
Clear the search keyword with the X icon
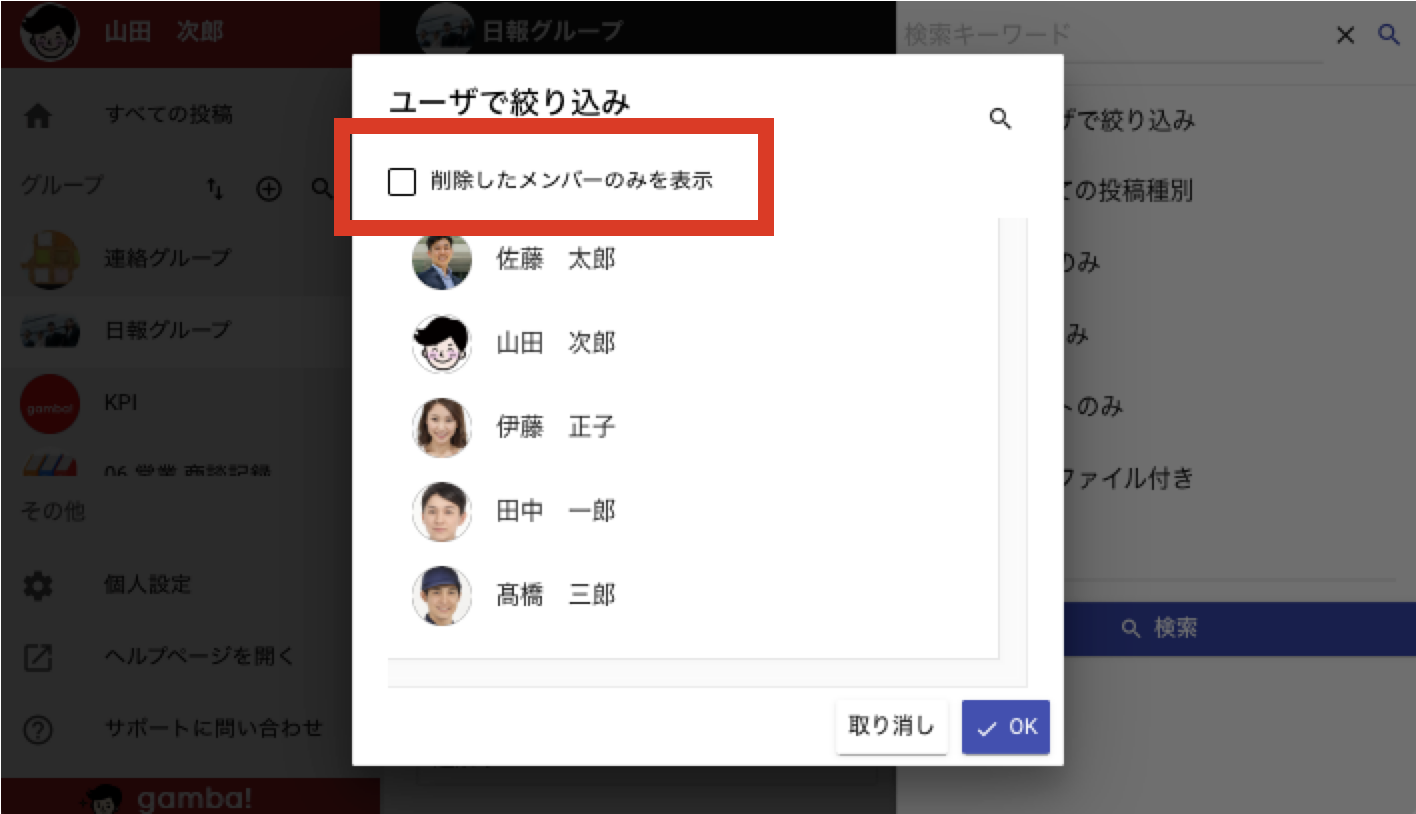tap(1346, 35)
